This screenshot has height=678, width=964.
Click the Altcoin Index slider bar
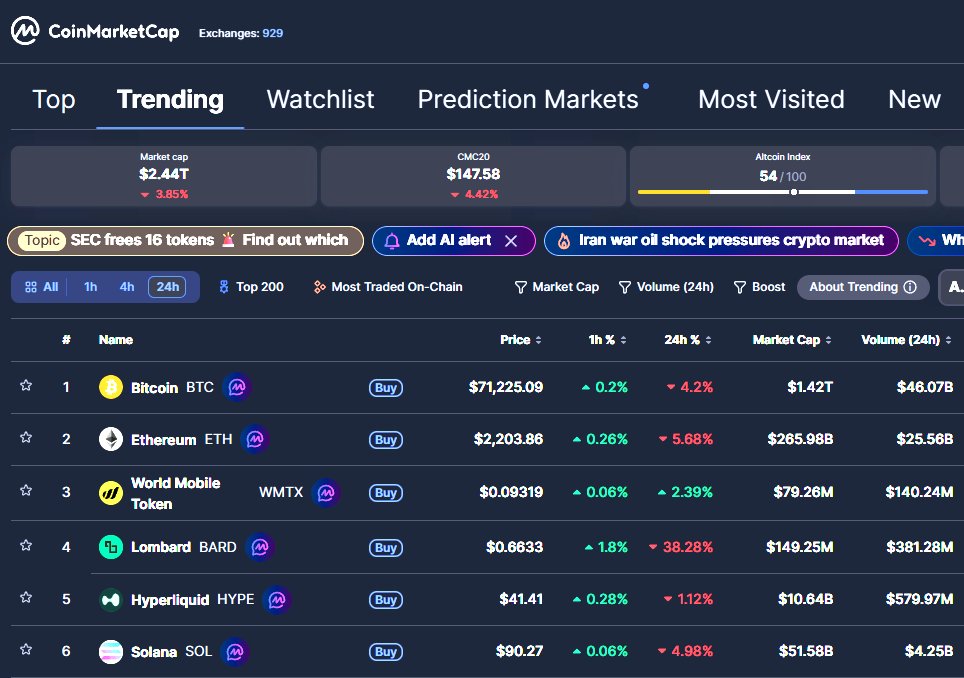click(x=783, y=192)
